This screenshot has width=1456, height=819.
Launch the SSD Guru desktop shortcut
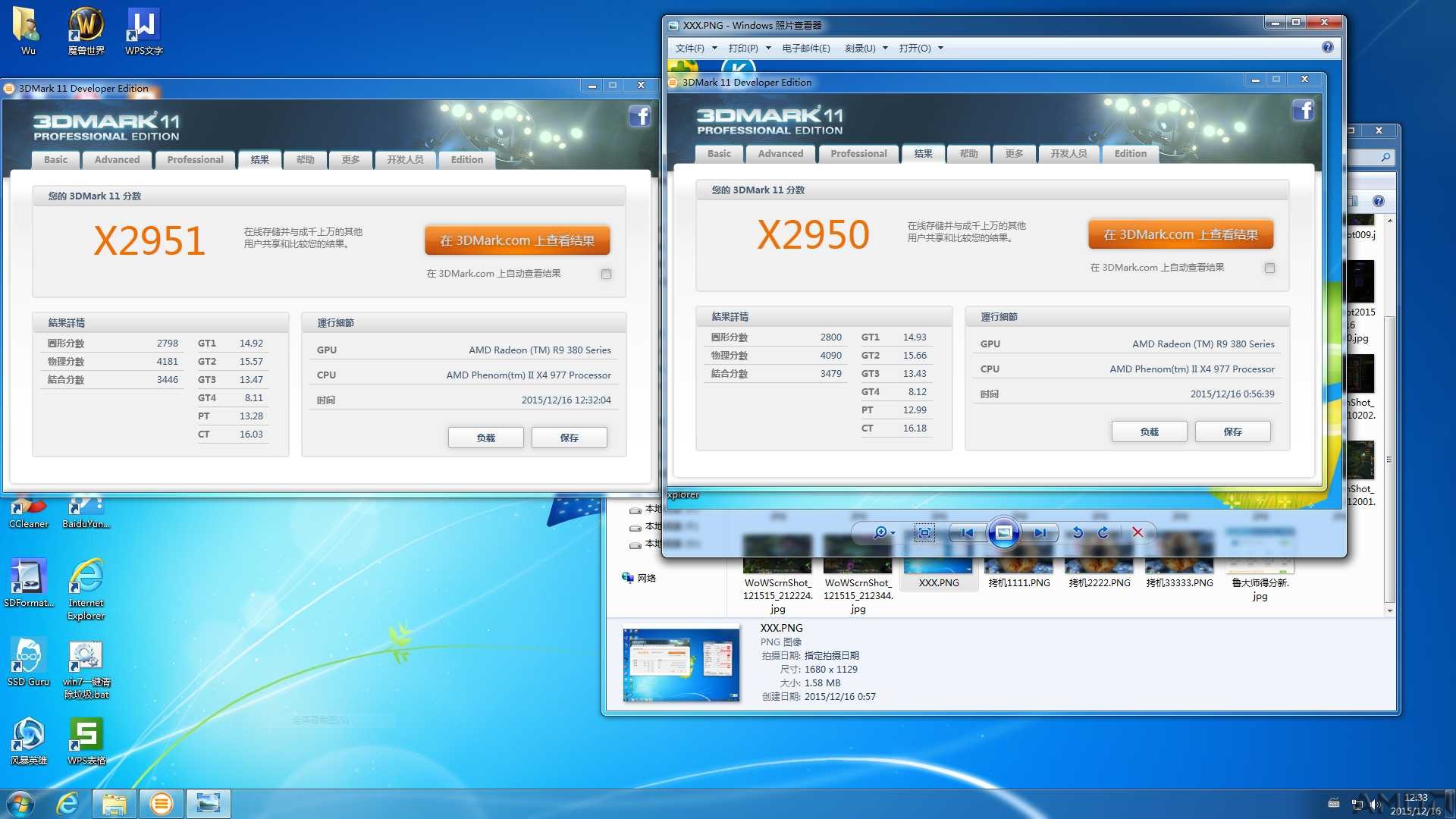point(28,662)
